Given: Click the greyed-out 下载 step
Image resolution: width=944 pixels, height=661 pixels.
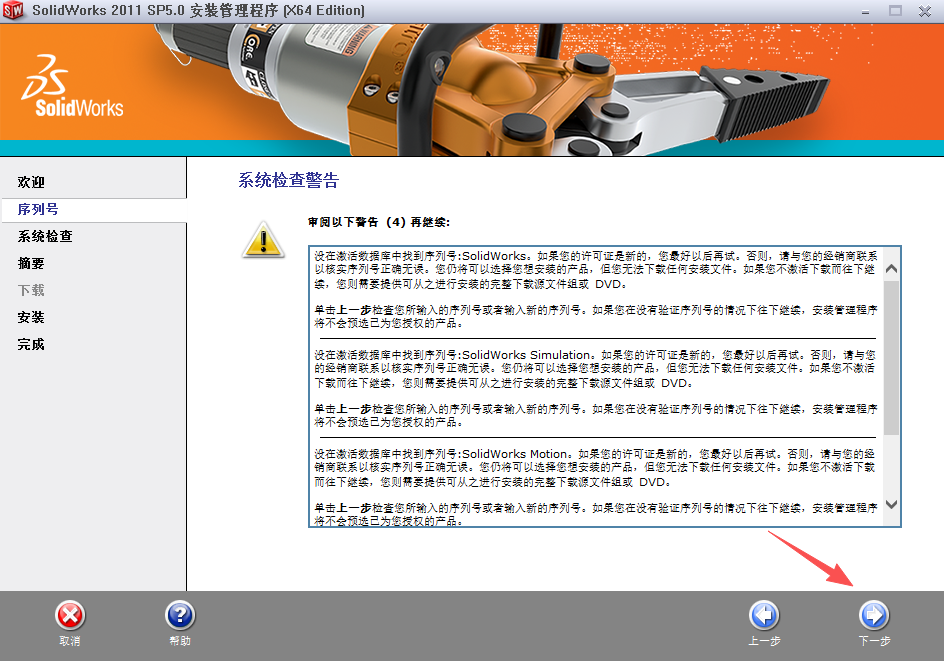Looking at the screenshot, I should [x=31, y=291].
